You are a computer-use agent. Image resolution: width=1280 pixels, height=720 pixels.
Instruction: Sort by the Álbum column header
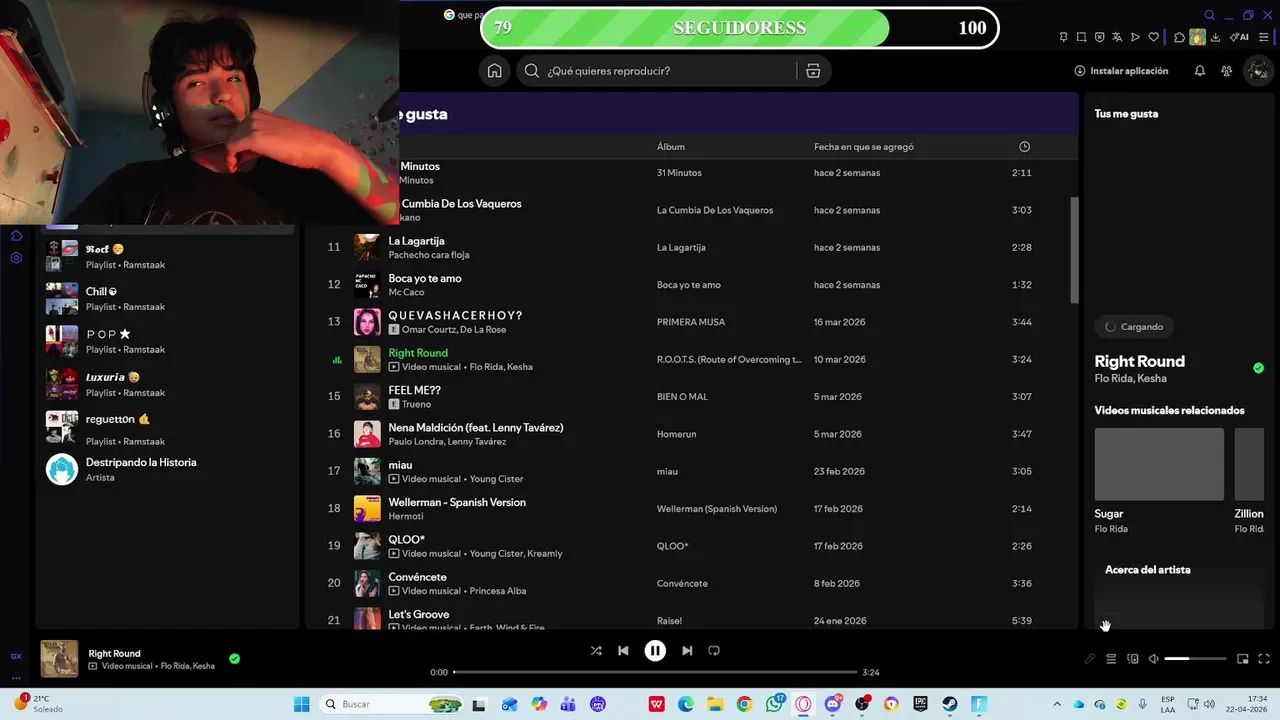tap(670, 147)
